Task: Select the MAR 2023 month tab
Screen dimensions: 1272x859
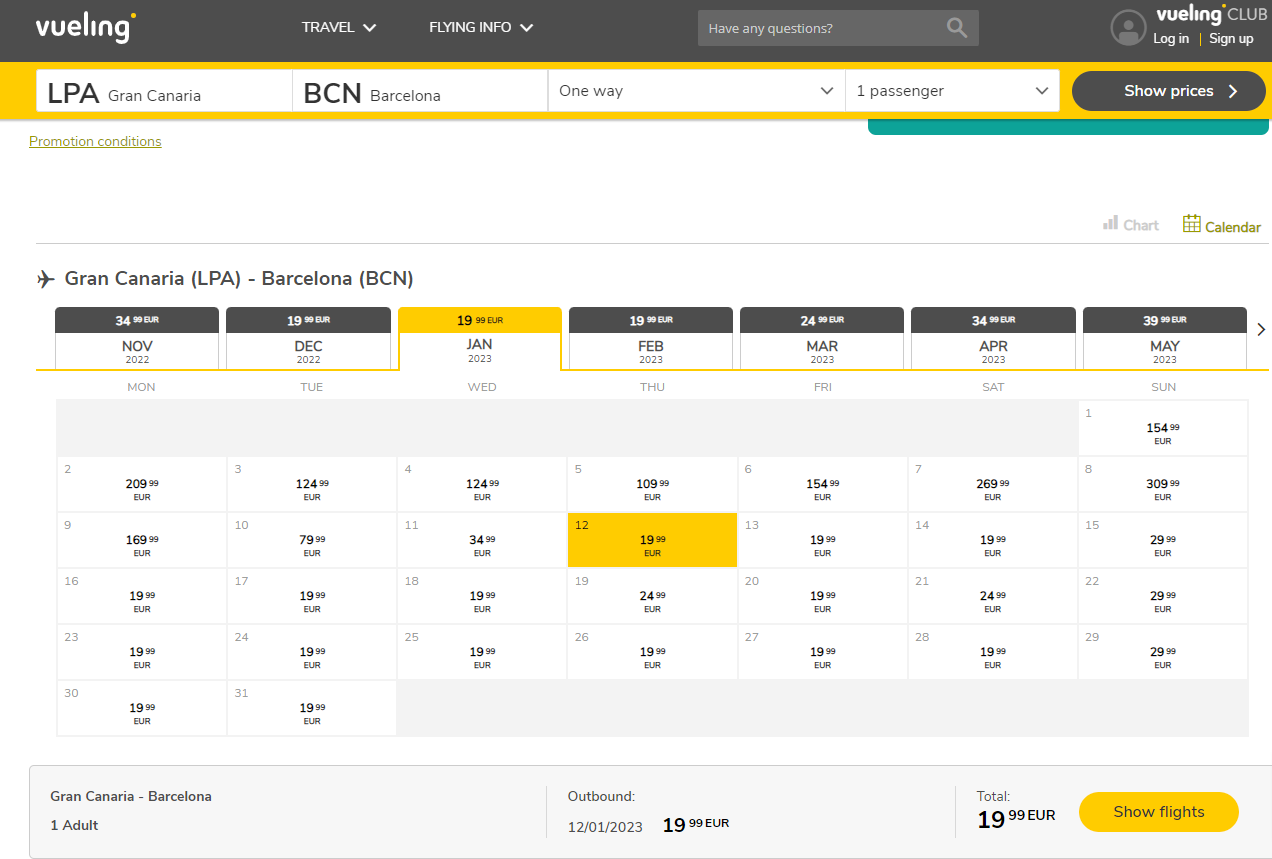Action: 822,338
